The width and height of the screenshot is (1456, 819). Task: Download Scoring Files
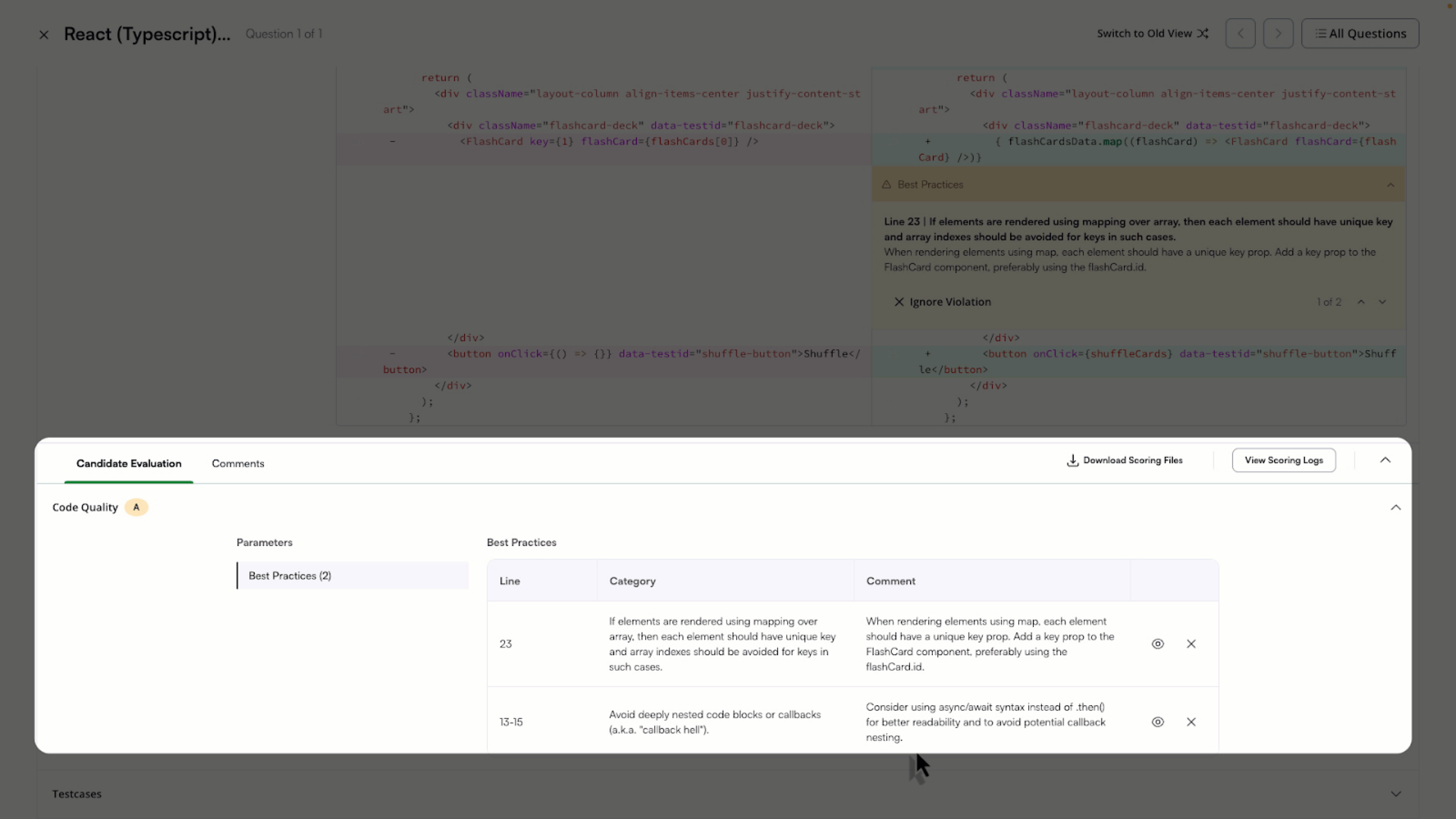pyautogui.click(x=1124, y=460)
